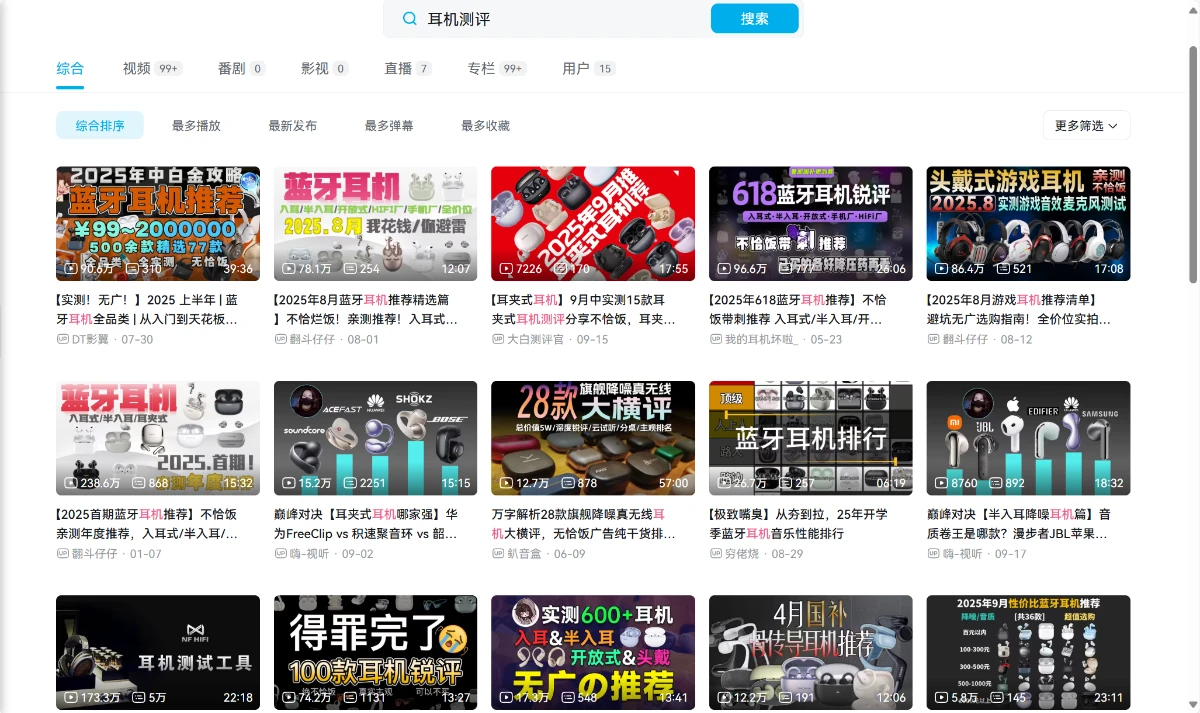Click UP icon beside 飮音盒 uploader

tap(498, 553)
